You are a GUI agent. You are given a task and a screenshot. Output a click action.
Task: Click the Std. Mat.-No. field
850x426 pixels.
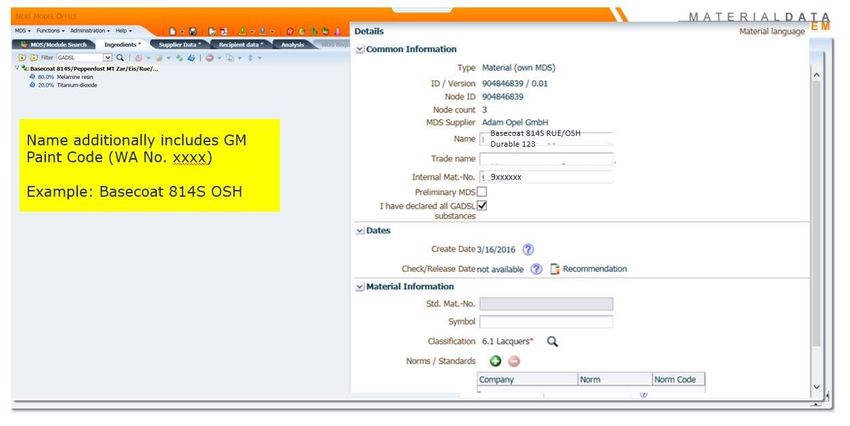pyautogui.click(x=546, y=304)
